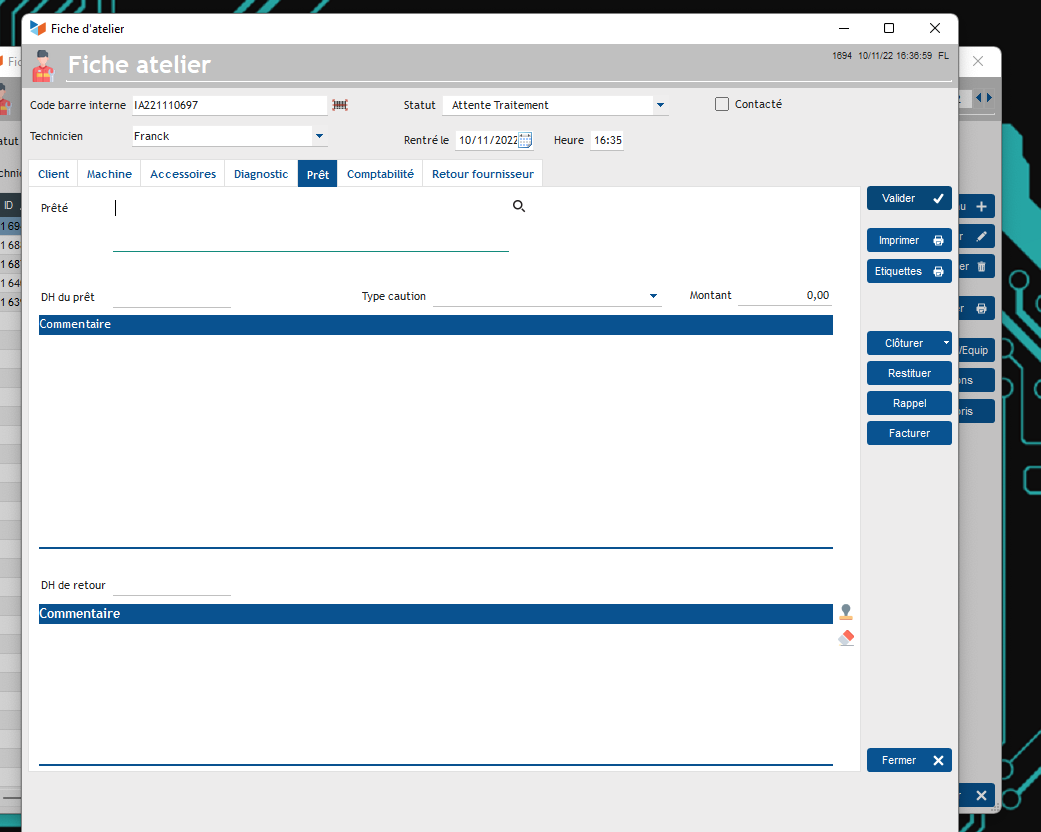The height and width of the screenshot is (832, 1041).
Task: Switch to the Diagnostic tab
Action: (x=261, y=174)
